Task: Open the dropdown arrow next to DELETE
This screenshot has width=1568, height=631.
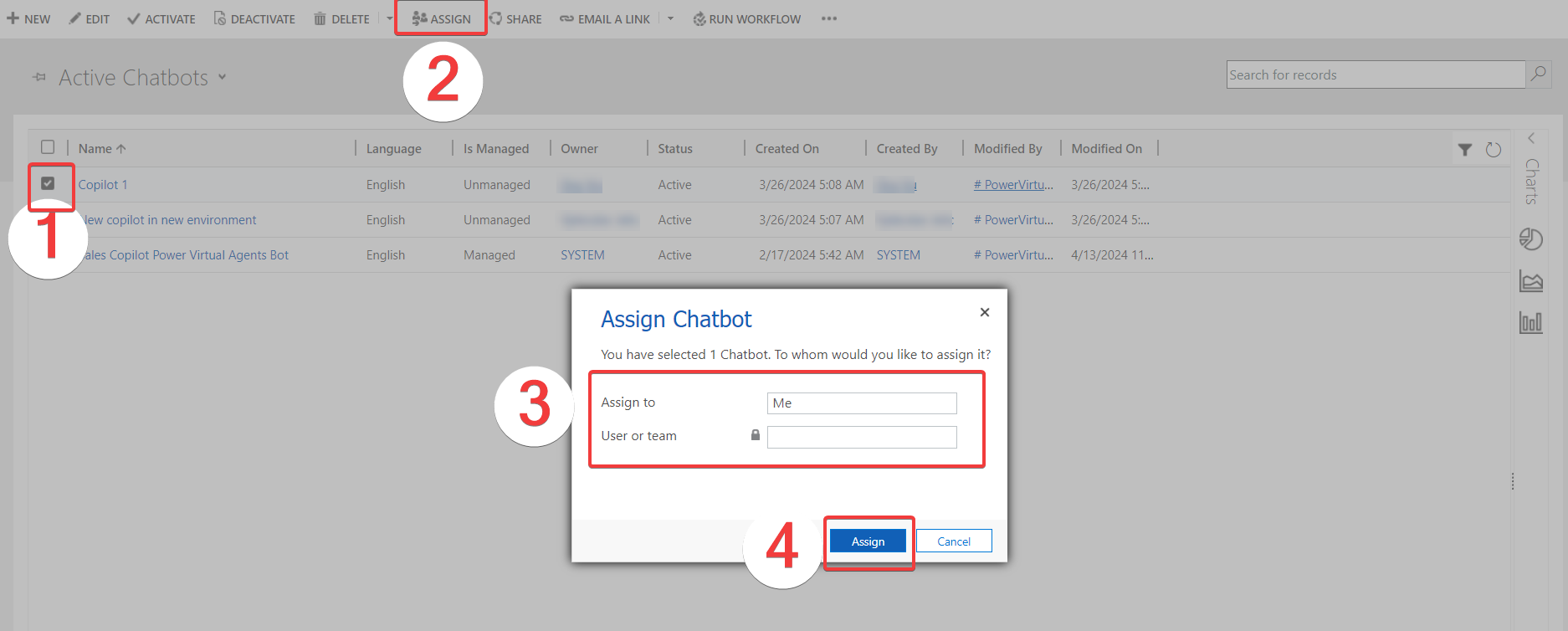Action: coord(389,18)
